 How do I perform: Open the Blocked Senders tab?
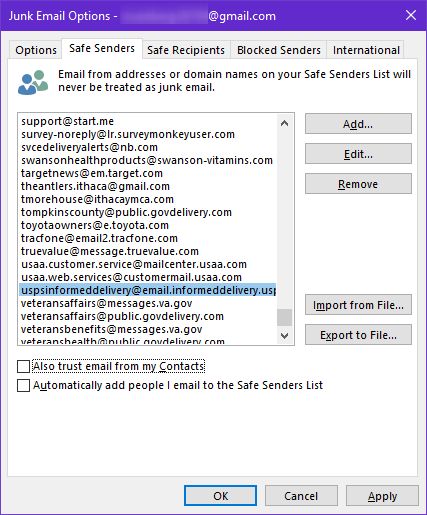[279, 50]
